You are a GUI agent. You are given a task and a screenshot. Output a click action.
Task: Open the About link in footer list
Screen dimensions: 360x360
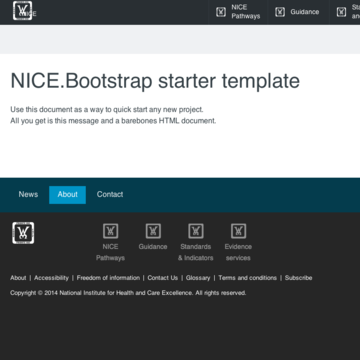[18, 278]
